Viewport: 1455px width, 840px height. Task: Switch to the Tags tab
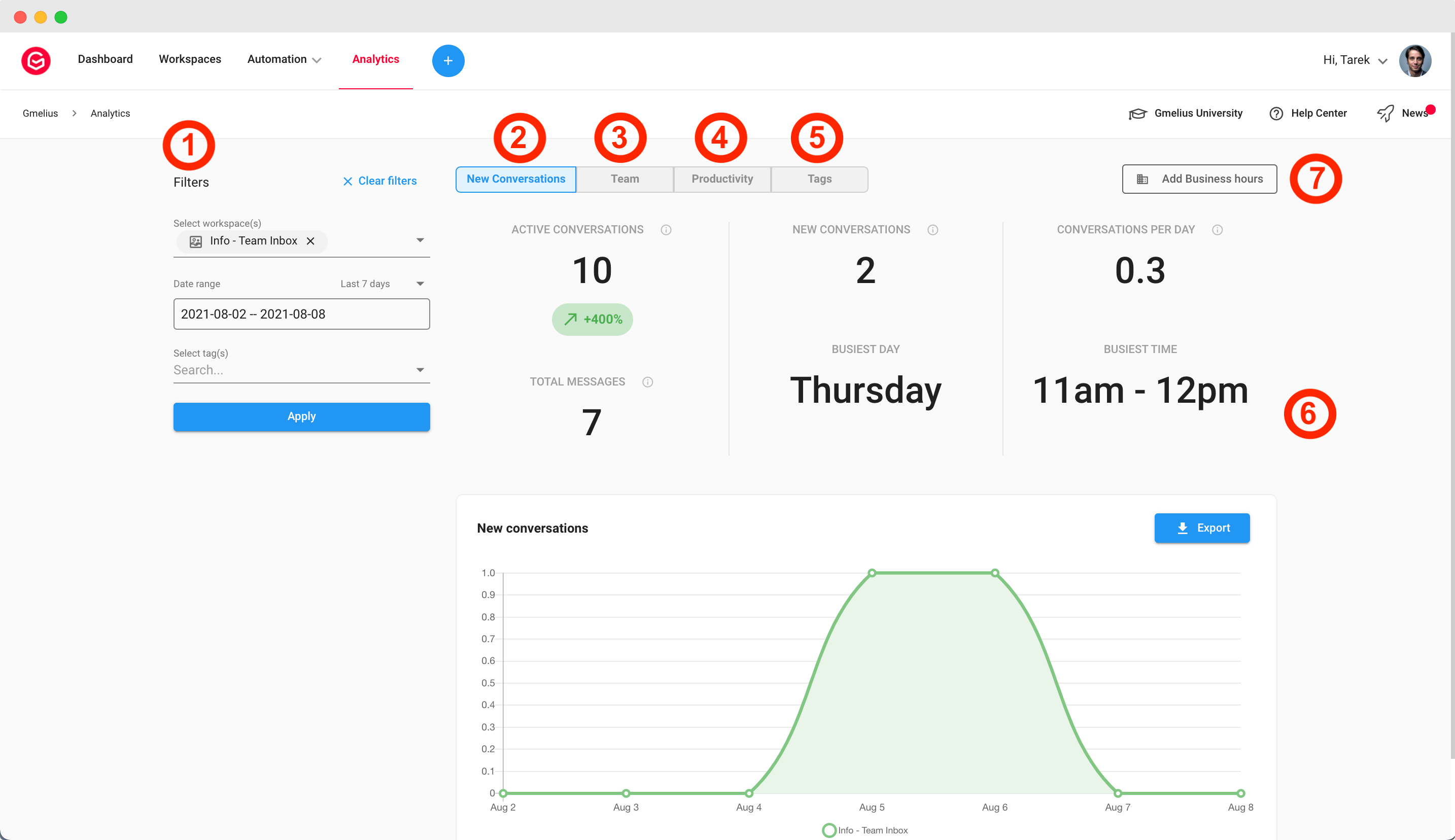[819, 180]
